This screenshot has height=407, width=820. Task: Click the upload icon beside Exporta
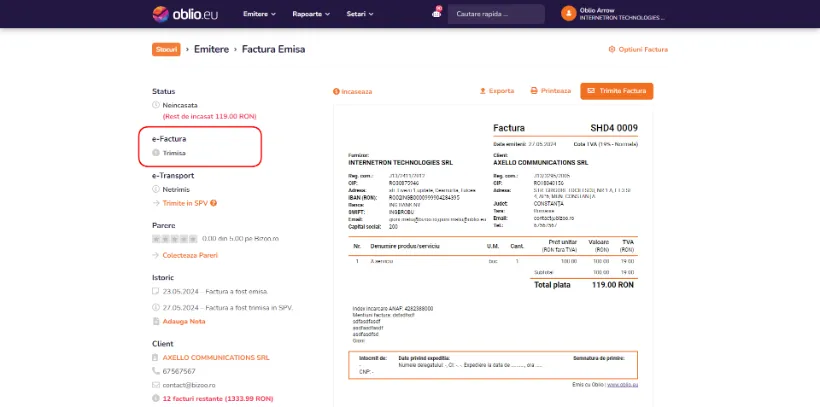pos(483,91)
